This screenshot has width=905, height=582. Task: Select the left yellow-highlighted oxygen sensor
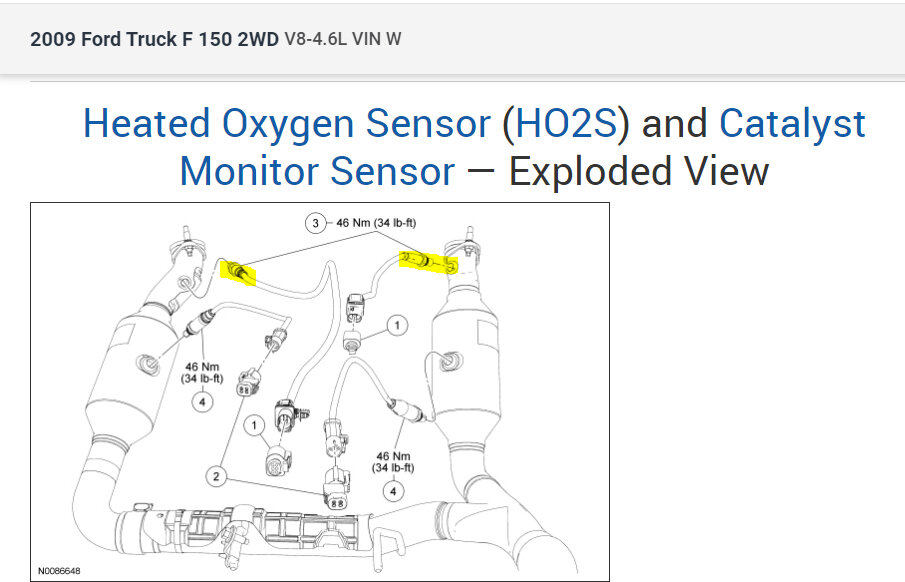[240, 272]
